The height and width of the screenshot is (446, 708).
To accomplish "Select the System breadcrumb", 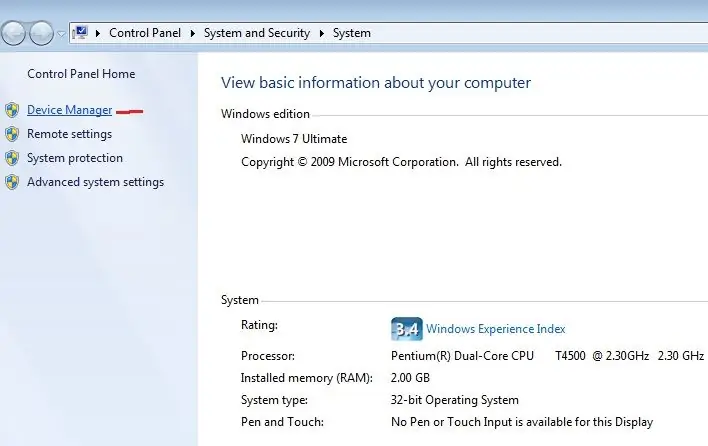I will [x=352, y=33].
